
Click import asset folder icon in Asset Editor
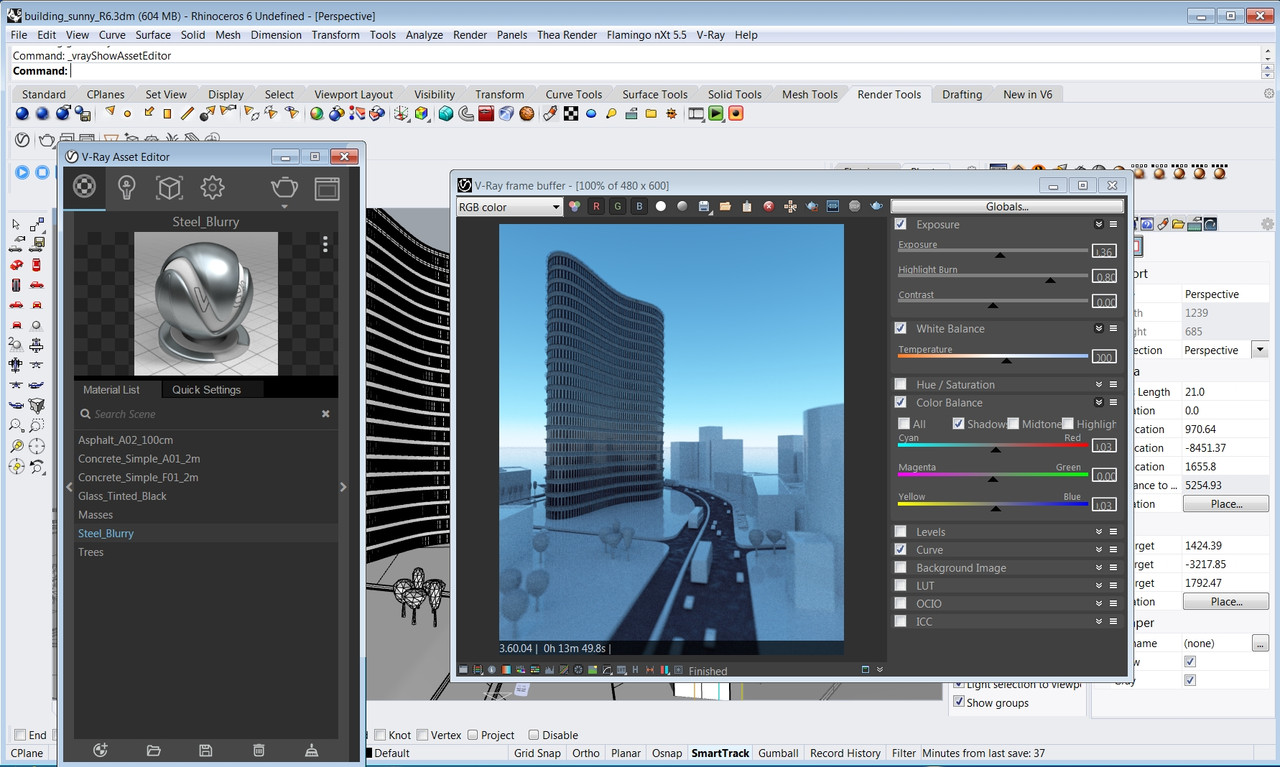pyautogui.click(x=153, y=750)
